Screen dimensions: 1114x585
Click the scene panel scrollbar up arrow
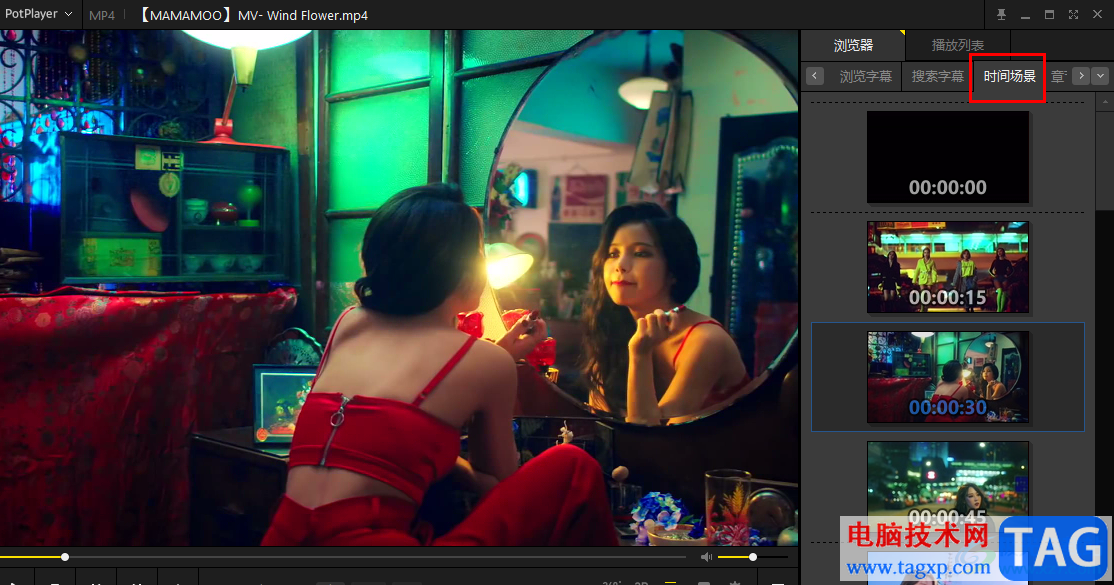pyautogui.click(x=1105, y=102)
